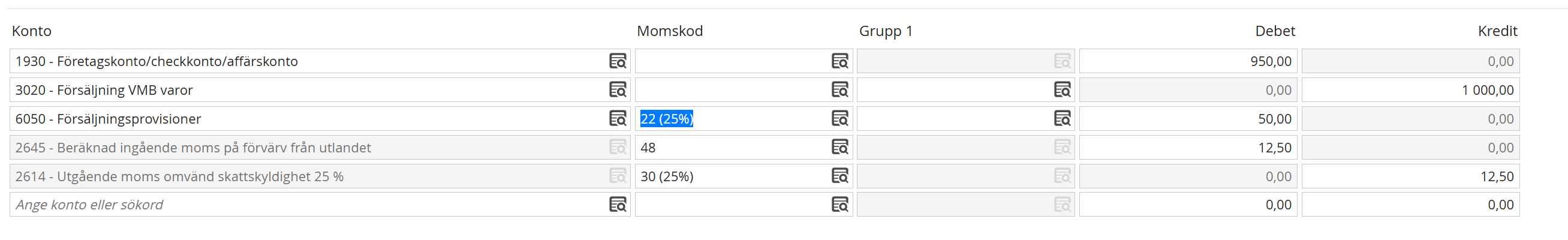Open account lookup for 3020 Försäljning row

[617, 89]
